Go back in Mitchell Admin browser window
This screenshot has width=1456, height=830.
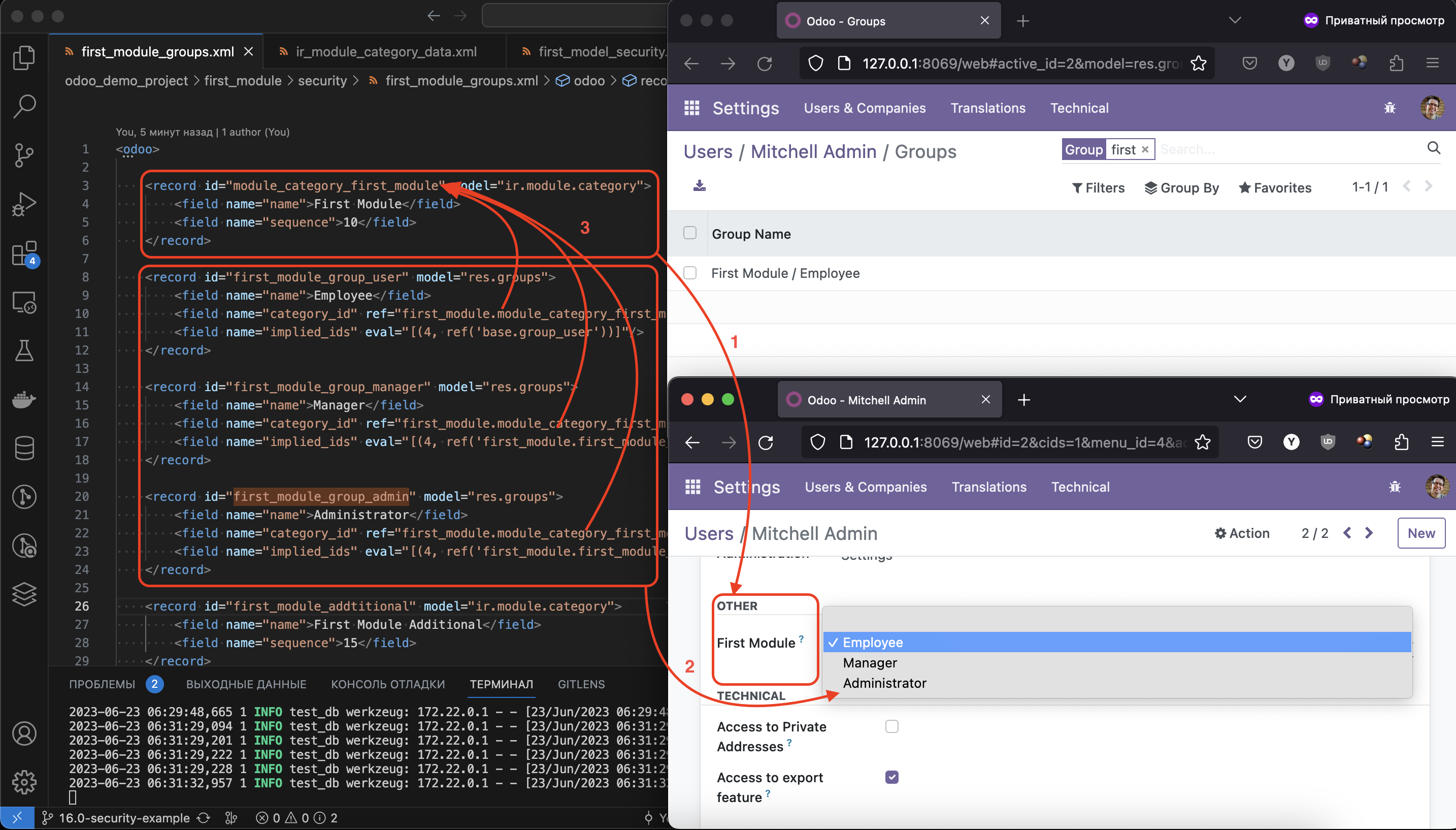click(692, 442)
